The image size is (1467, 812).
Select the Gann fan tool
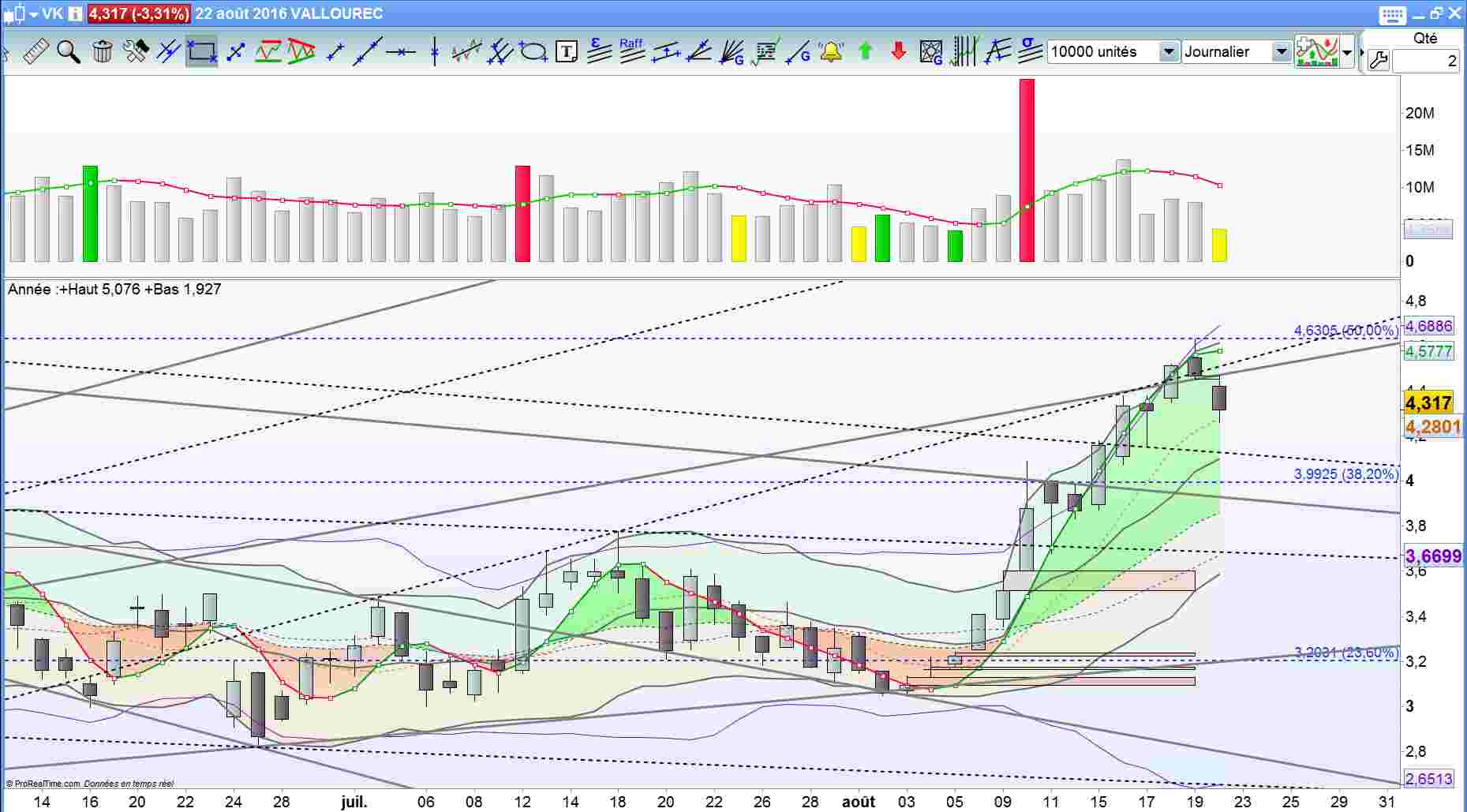732,52
